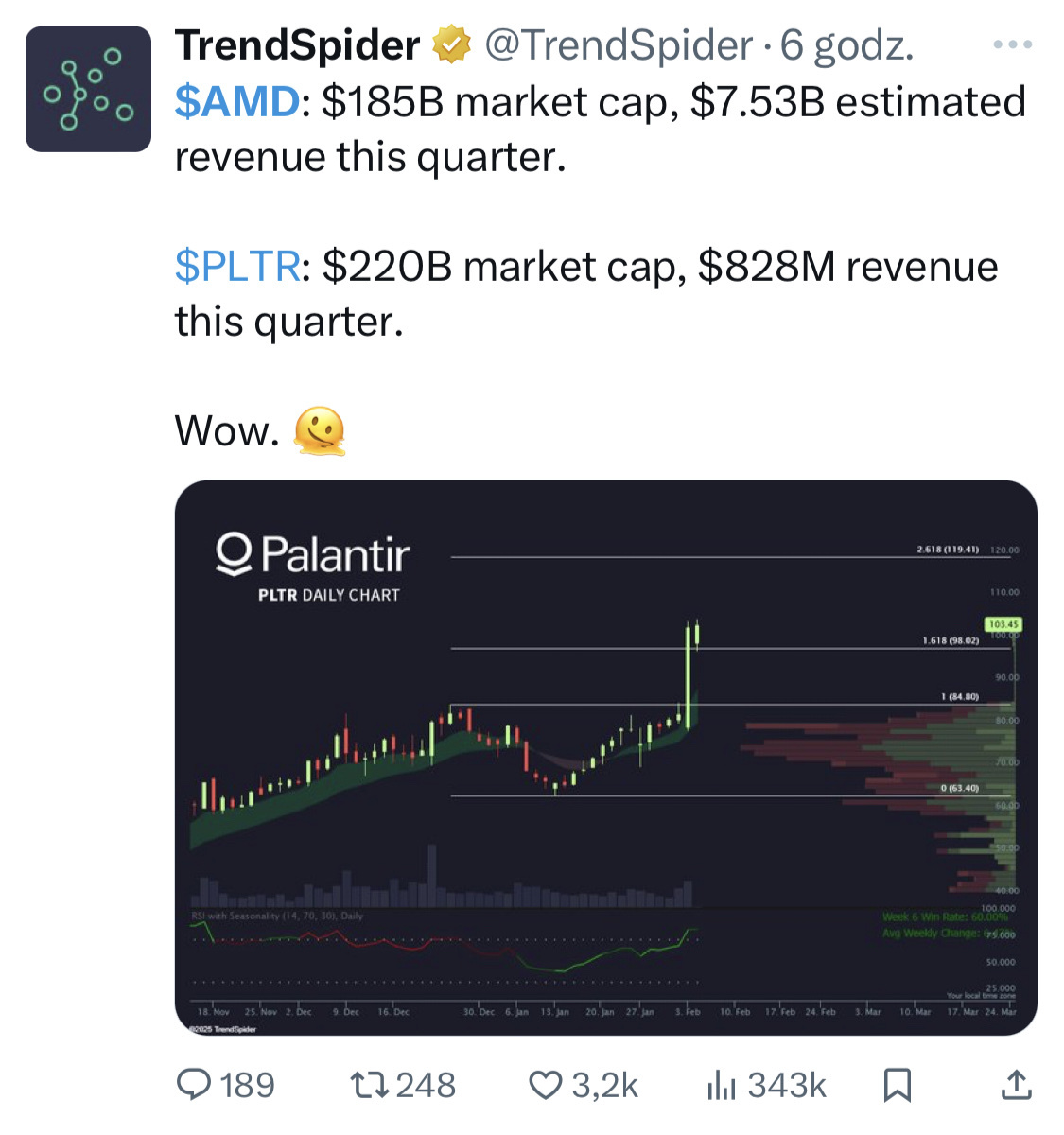Viewport: 1064px width, 1135px height.
Task: Open the $PLTR cashtag link
Action: pos(237,266)
